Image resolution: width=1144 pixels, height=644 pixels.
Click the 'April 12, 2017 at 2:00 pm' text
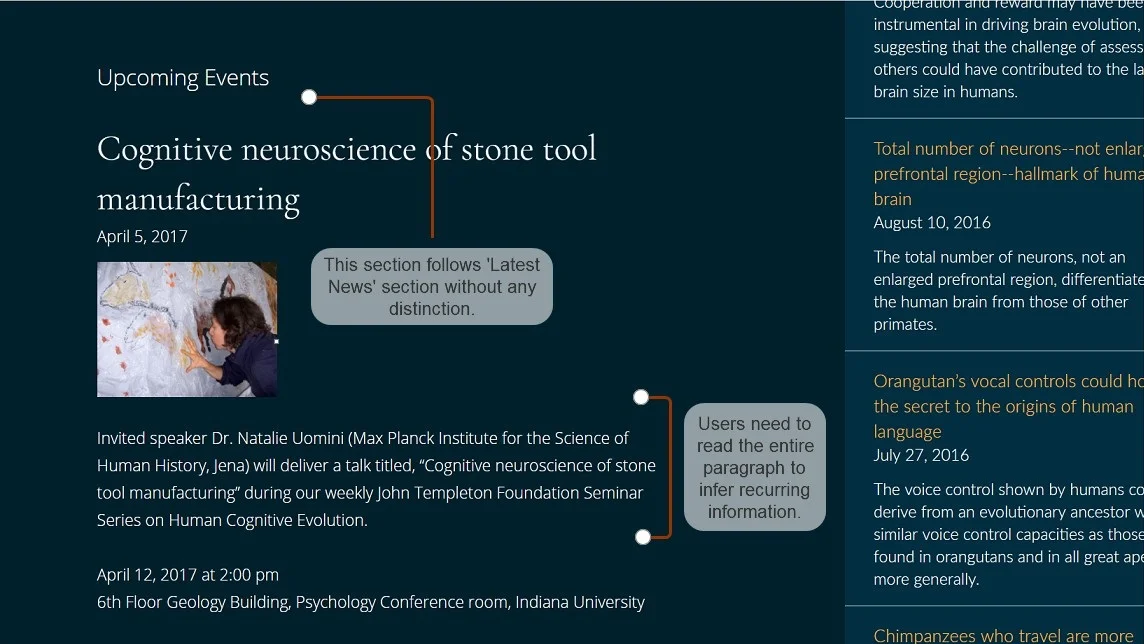[x=188, y=575]
